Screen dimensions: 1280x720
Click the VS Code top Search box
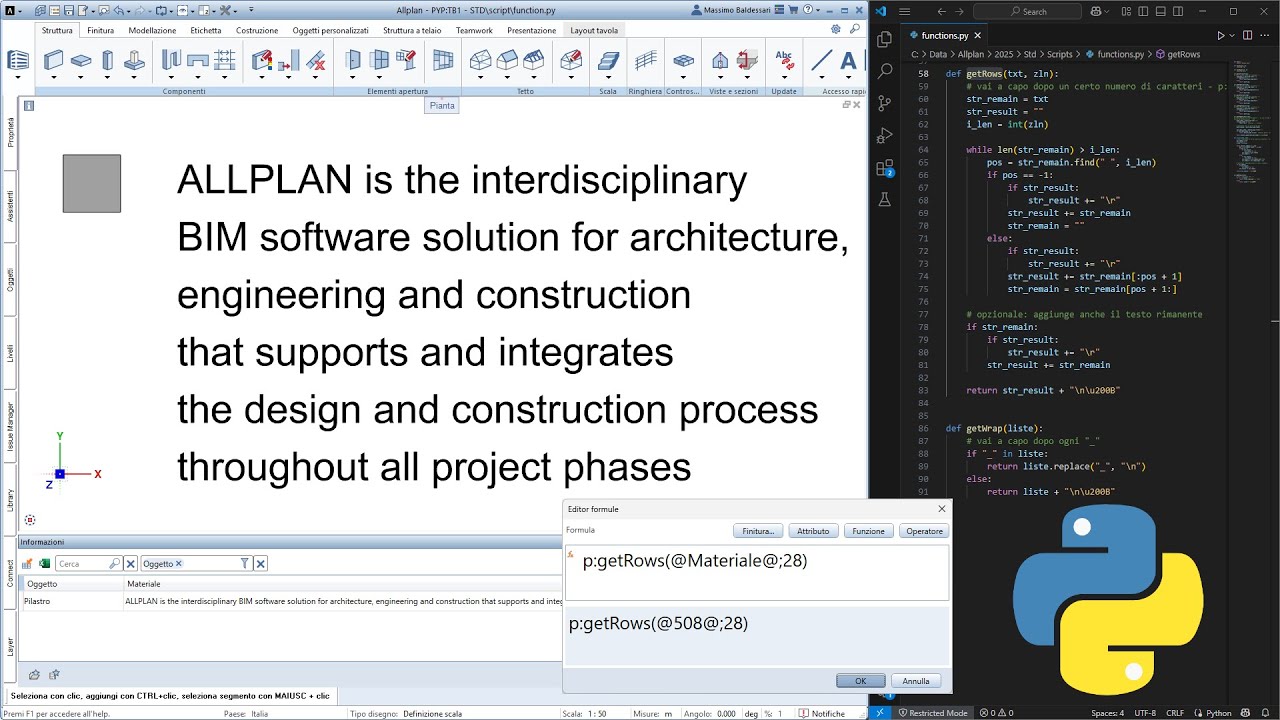[1029, 11]
